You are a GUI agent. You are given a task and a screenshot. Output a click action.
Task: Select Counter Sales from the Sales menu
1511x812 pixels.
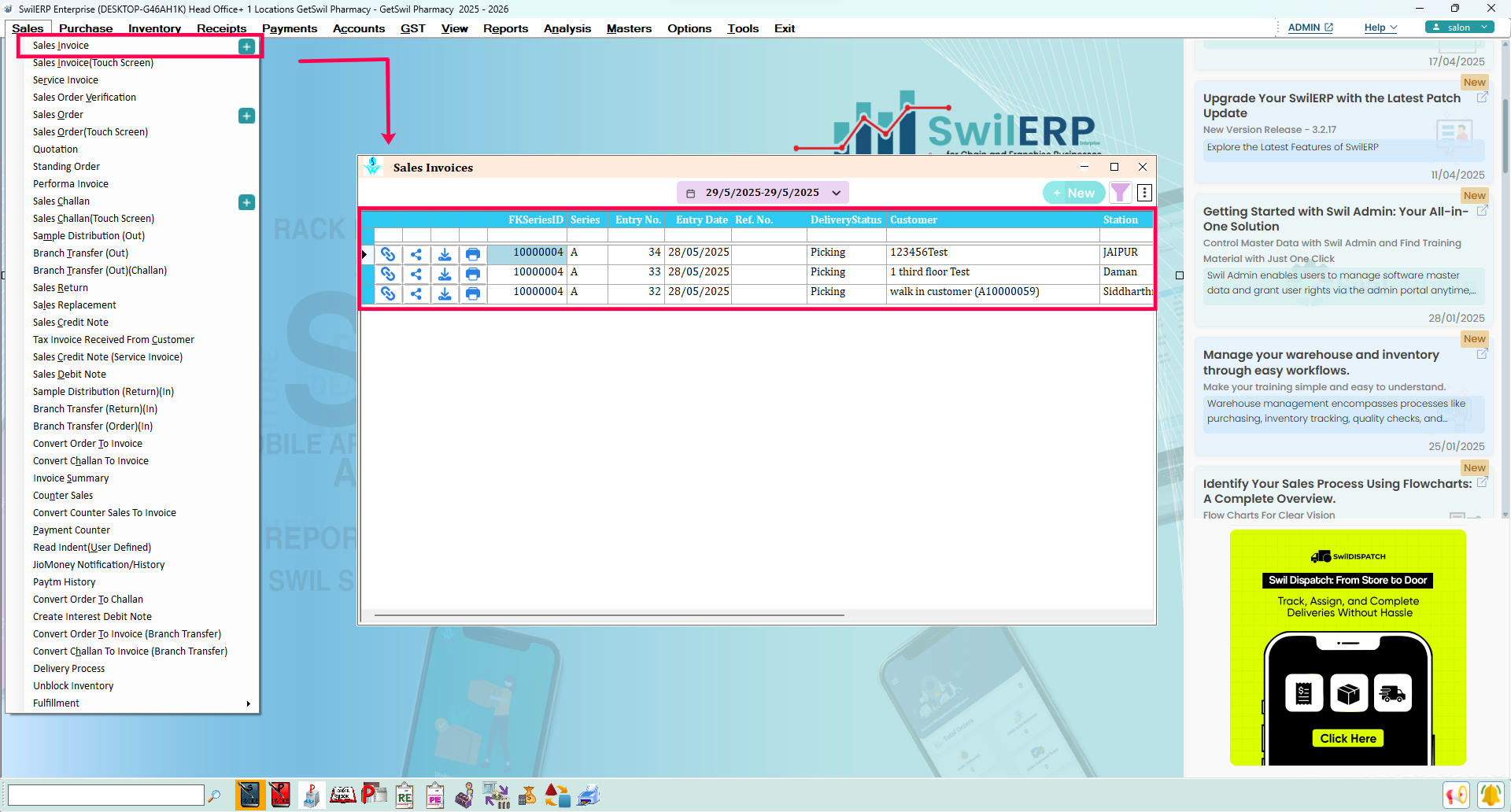[x=63, y=496]
